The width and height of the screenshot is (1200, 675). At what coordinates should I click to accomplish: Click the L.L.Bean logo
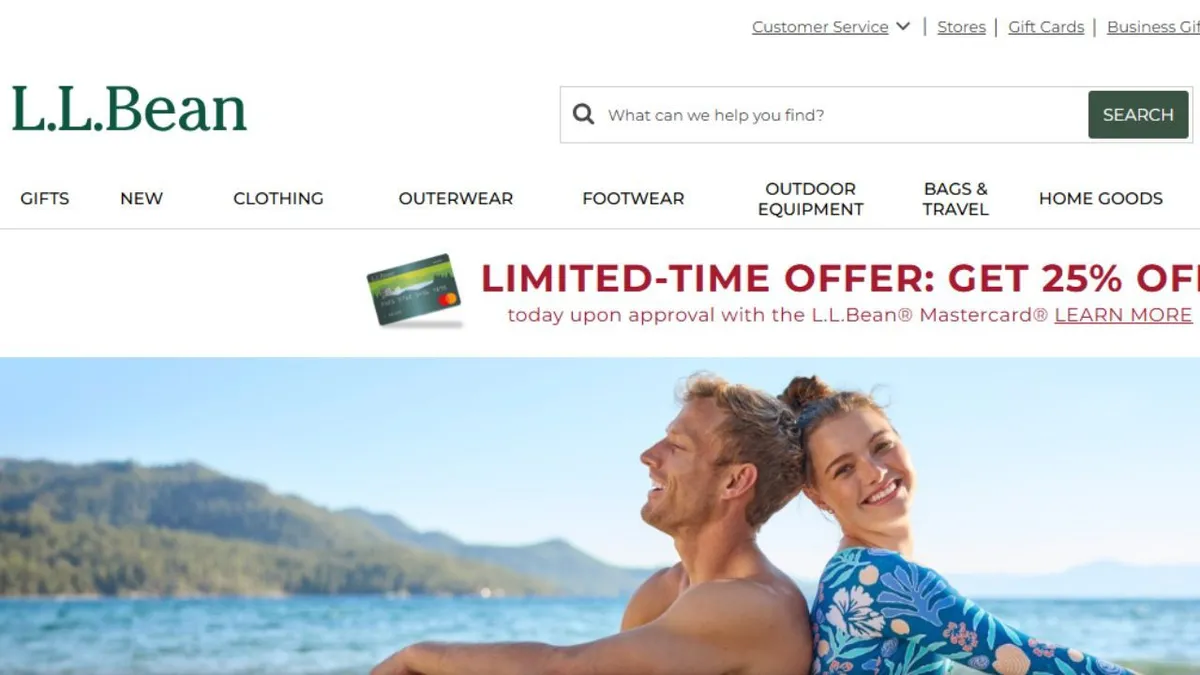tap(129, 109)
